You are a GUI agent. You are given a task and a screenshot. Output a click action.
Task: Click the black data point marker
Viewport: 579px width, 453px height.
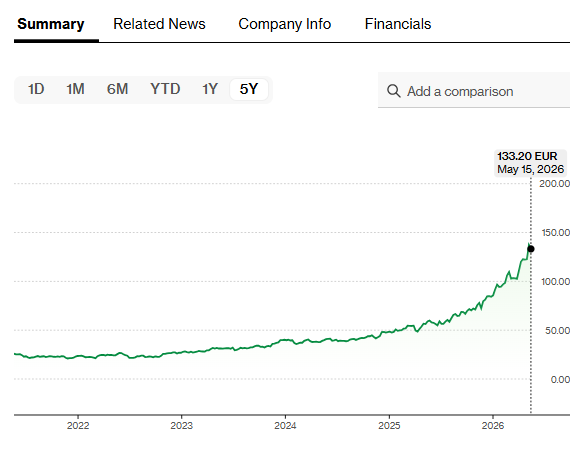coord(531,249)
